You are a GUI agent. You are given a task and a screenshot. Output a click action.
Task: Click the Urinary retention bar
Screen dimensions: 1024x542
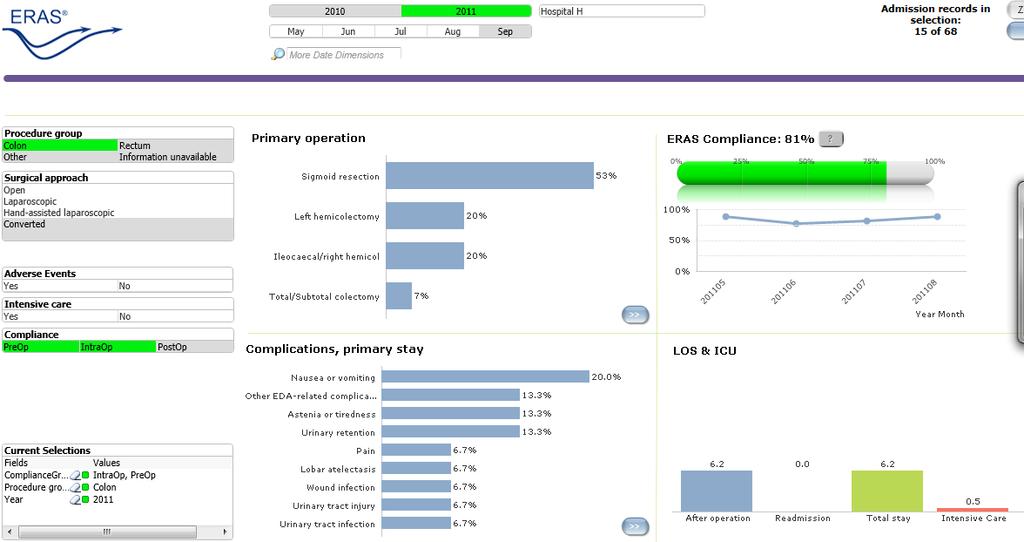click(451, 432)
